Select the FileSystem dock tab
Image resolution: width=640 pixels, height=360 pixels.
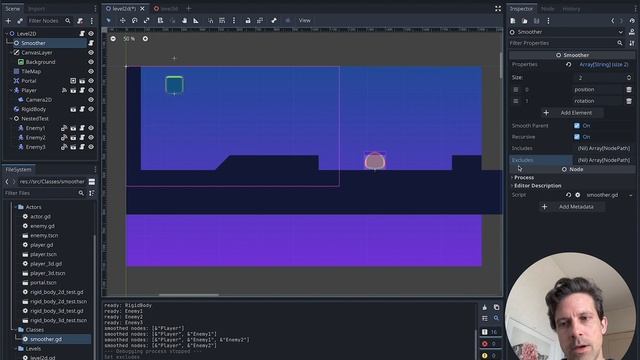click(x=18, y=169)
